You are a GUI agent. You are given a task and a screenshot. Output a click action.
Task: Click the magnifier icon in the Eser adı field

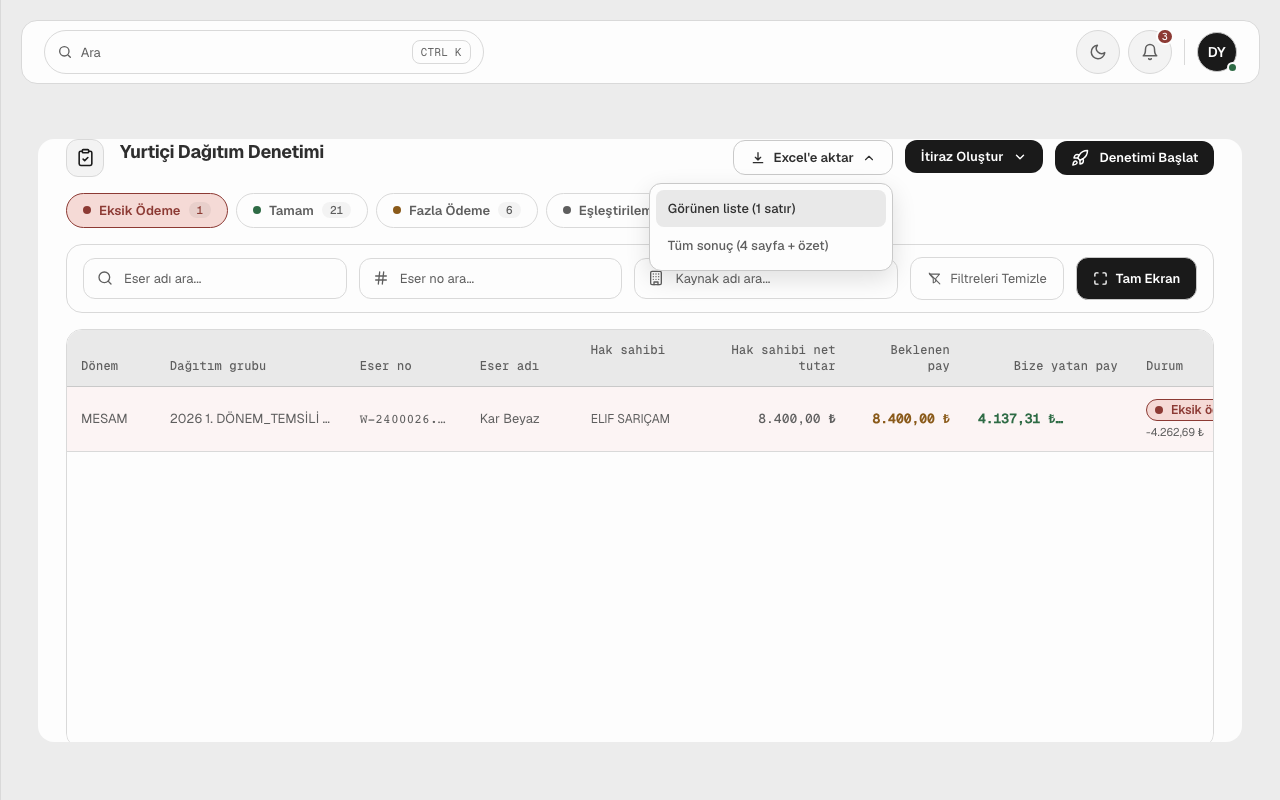(105, 278)
